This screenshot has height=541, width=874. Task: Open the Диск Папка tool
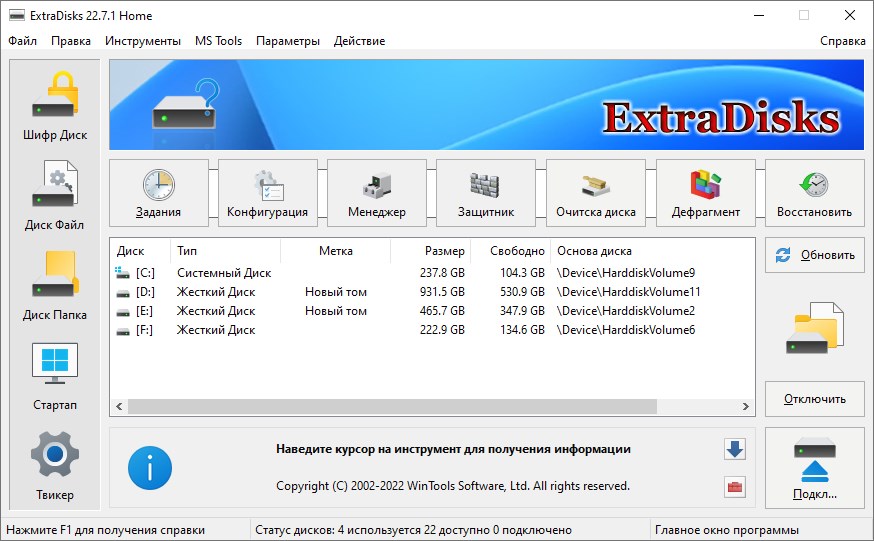click(55, 286)
